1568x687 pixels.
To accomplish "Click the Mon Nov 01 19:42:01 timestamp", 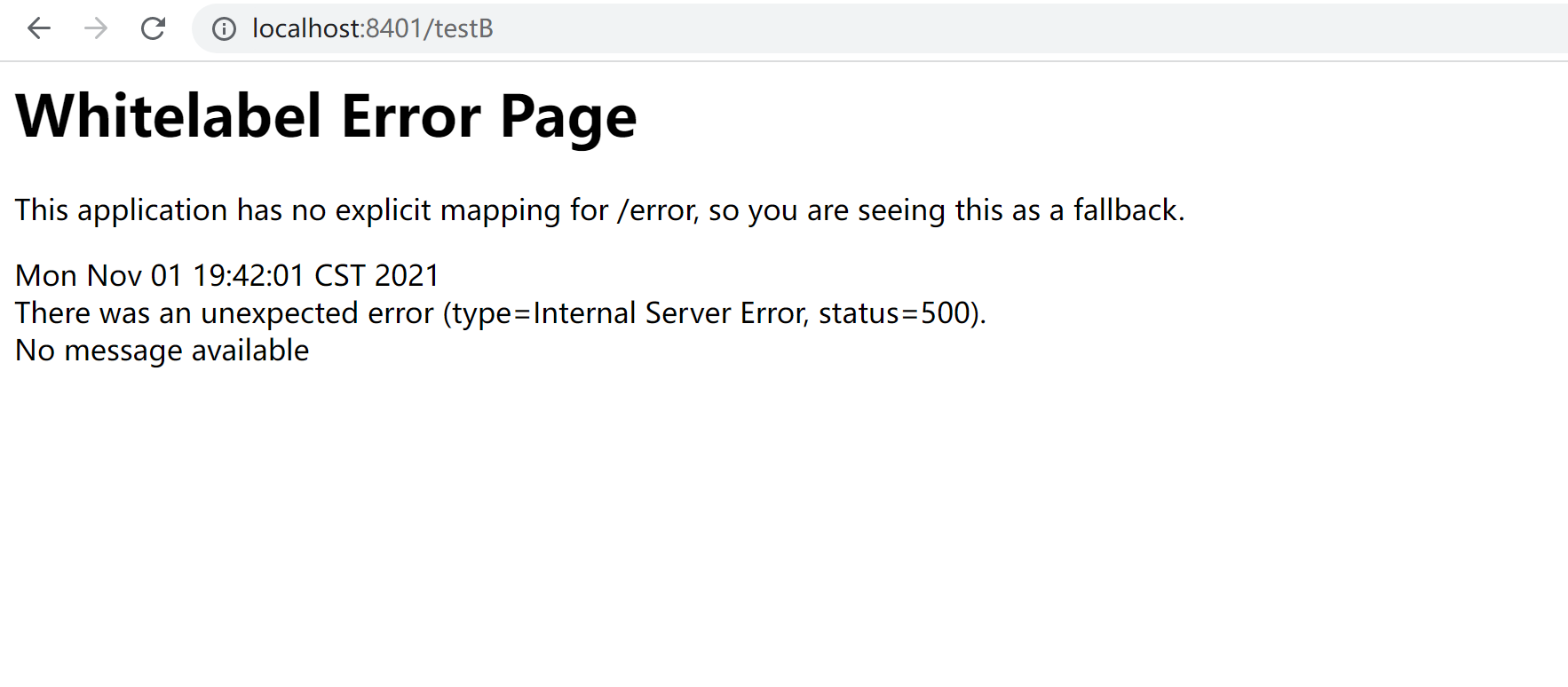I will 160,275.
